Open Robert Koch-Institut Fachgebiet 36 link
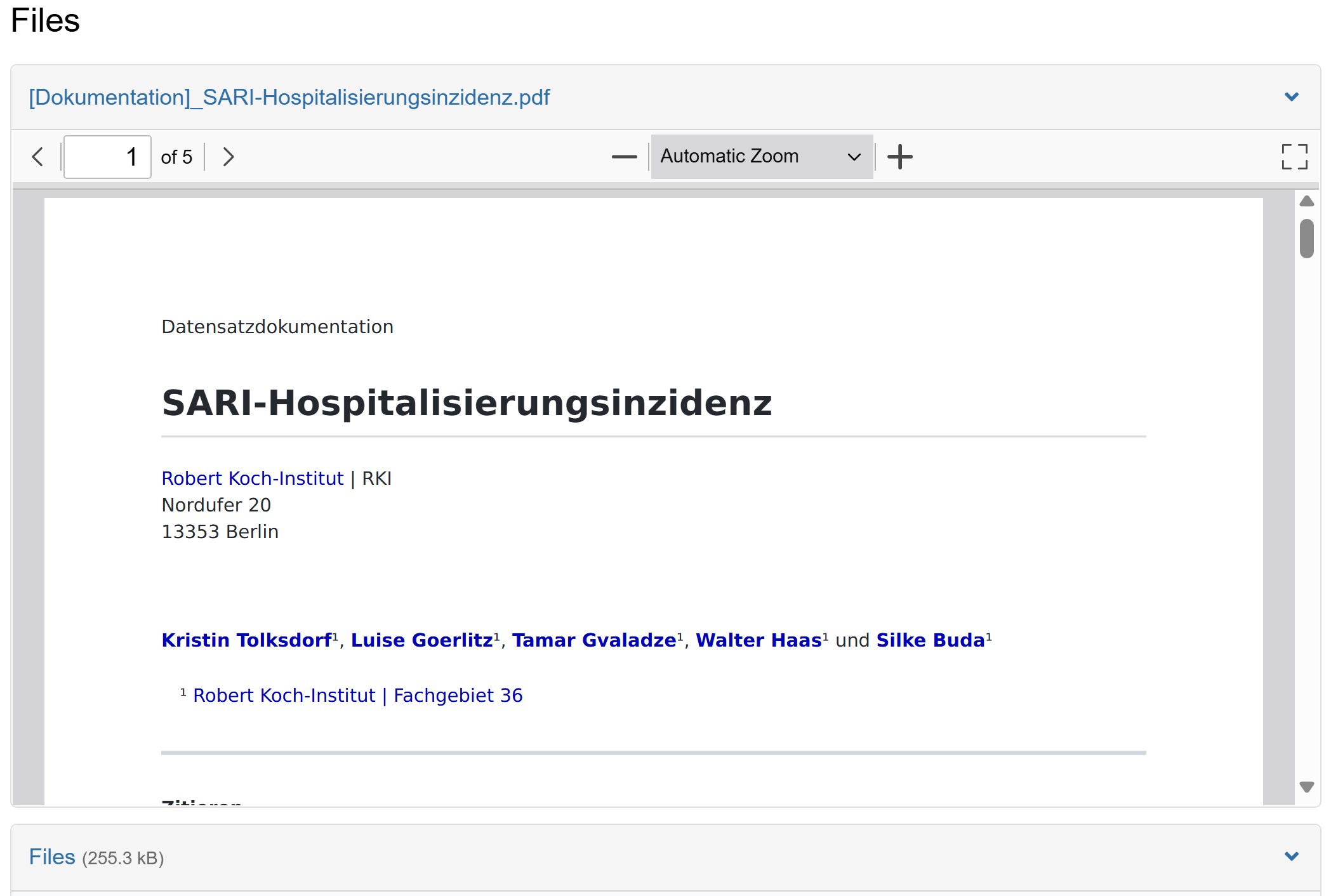Image resolution: width=1338 pixels, height=896 pixels. click(357, 695)
